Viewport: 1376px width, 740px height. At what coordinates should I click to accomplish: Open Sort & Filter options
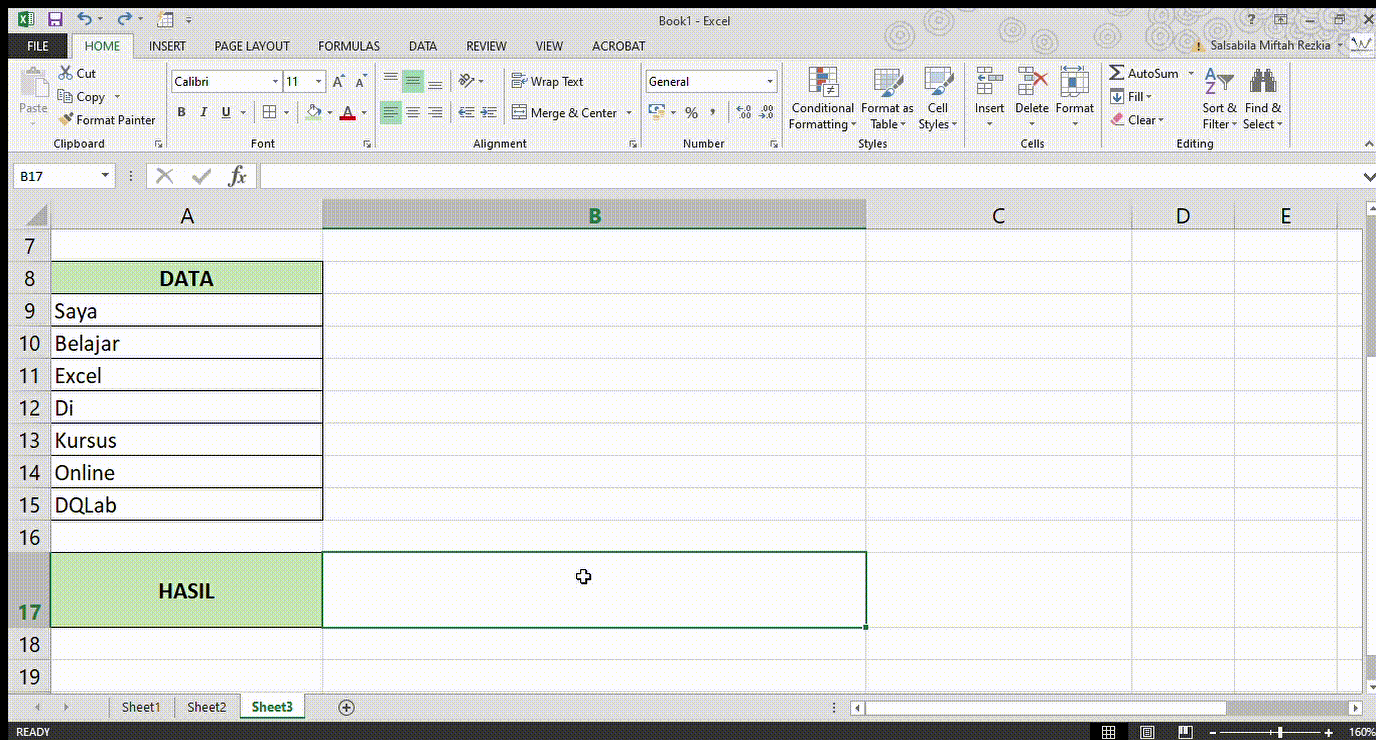1218,100
